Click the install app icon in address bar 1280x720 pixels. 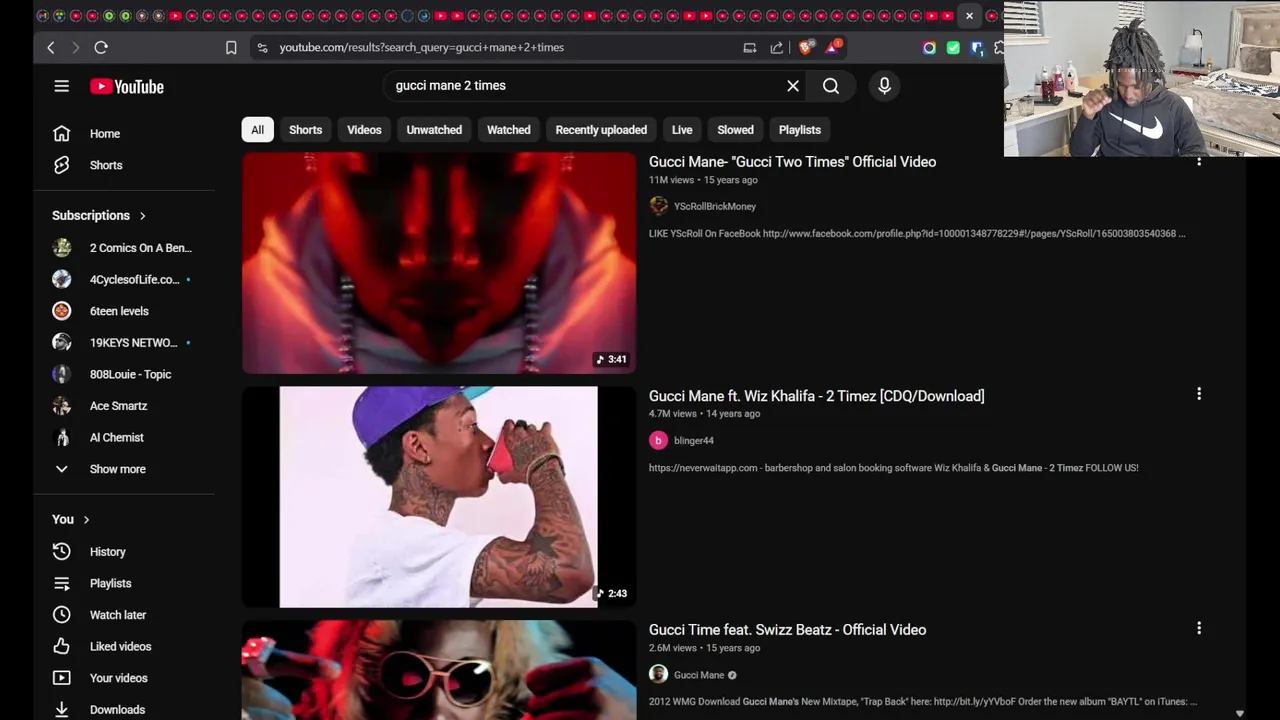pyautogui.click(x=750, y=47)
